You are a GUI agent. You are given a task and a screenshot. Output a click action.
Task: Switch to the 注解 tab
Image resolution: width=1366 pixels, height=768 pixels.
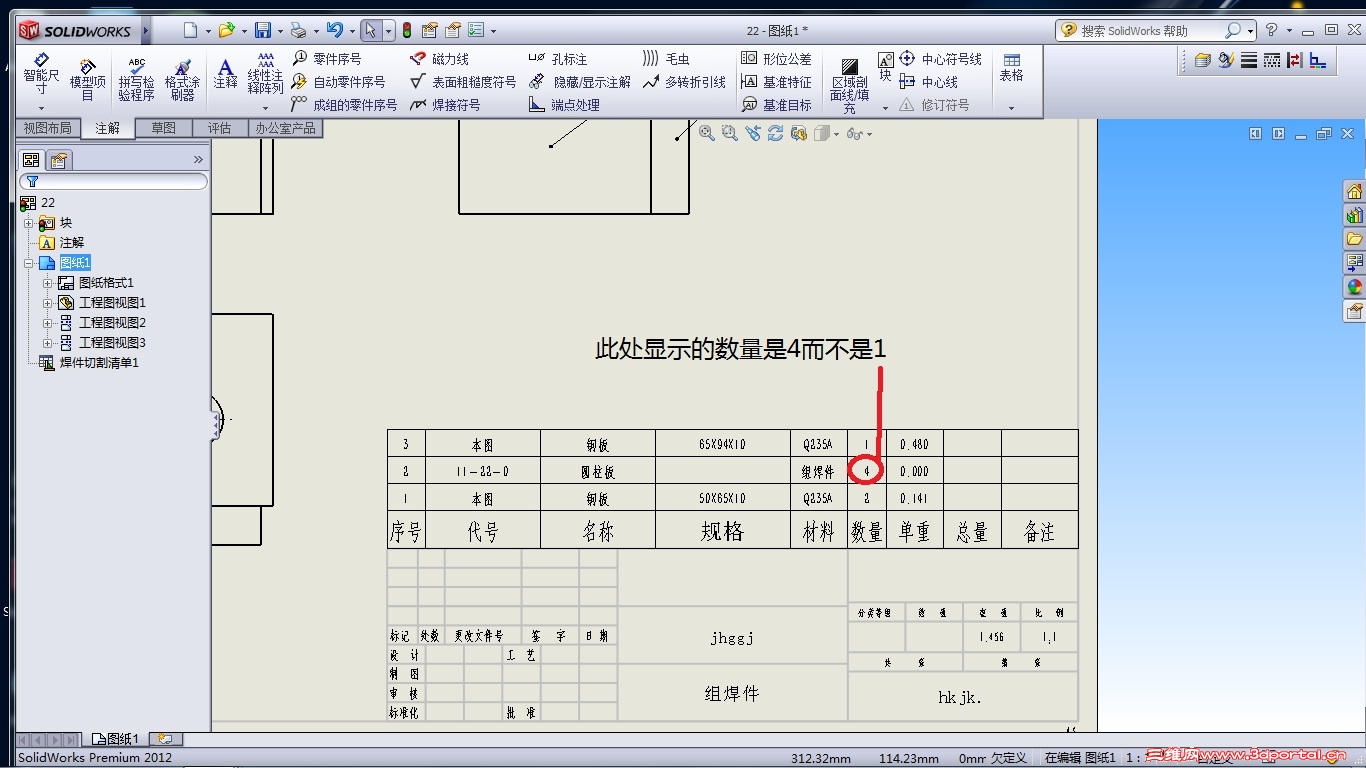point(107,128)
